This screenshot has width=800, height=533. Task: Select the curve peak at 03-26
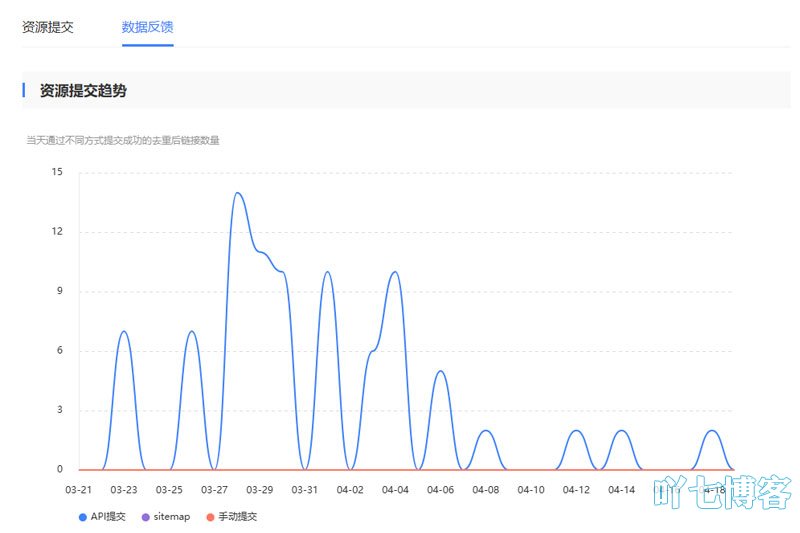click(191, 331)
